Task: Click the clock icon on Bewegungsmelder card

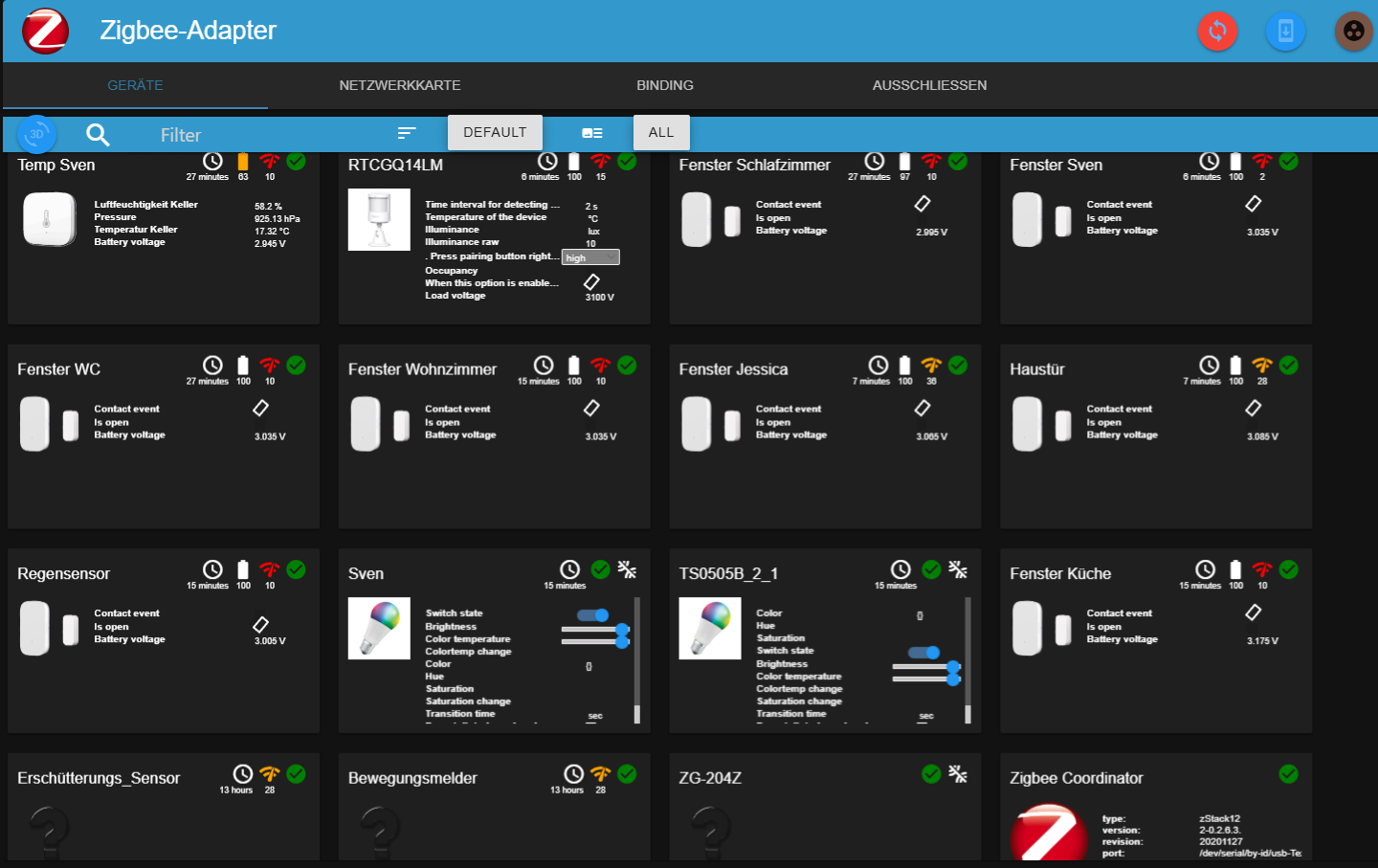Action: [x=574, y=773]
